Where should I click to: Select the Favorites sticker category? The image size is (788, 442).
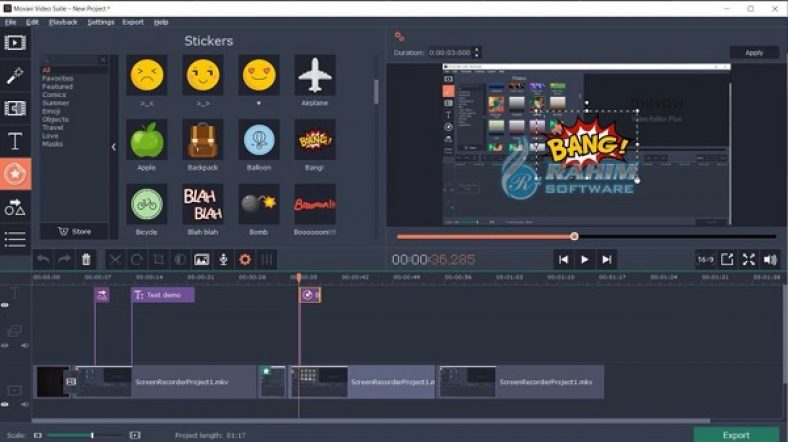click(x=57, y=78)
